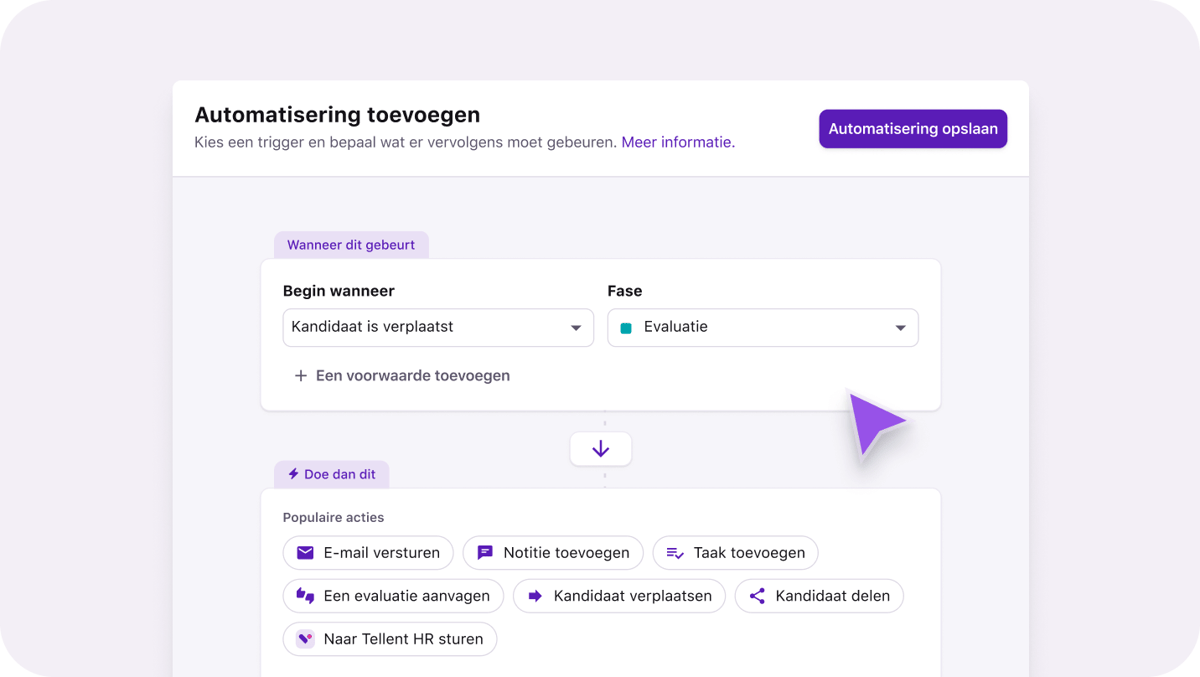Add a condition via Een voorwaarde toevoegen
1200x677 pixels.
[412, 375]
